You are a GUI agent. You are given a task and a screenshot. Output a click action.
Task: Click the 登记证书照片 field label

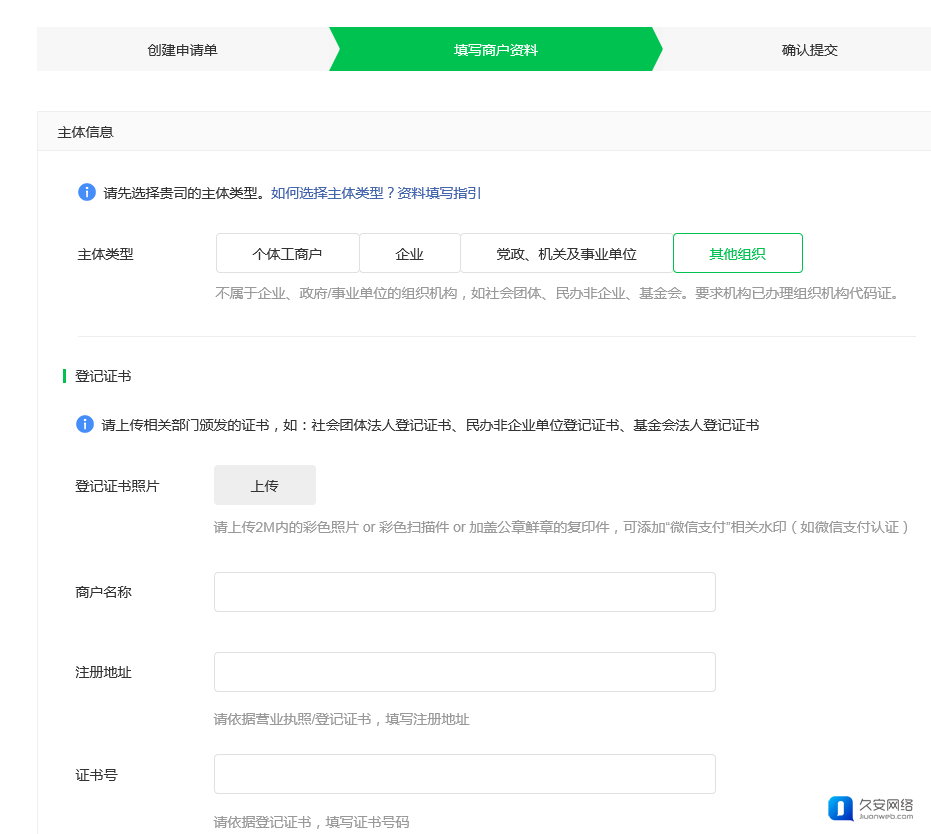coord(117,486)
